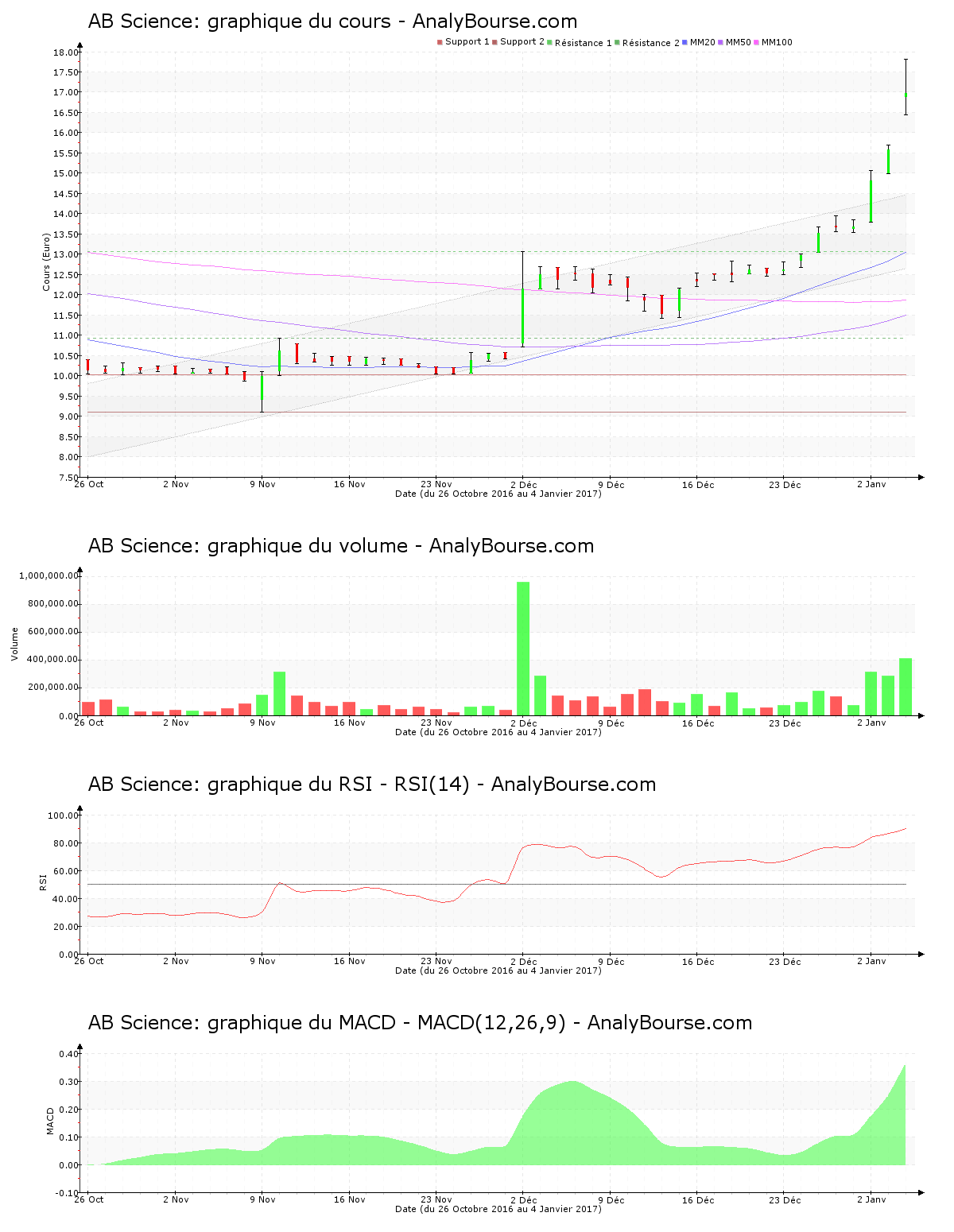The height and width of the screenshot is (1232, 954).
Task: Click the 60.00 value on the RSI axis
Action: 65,871
